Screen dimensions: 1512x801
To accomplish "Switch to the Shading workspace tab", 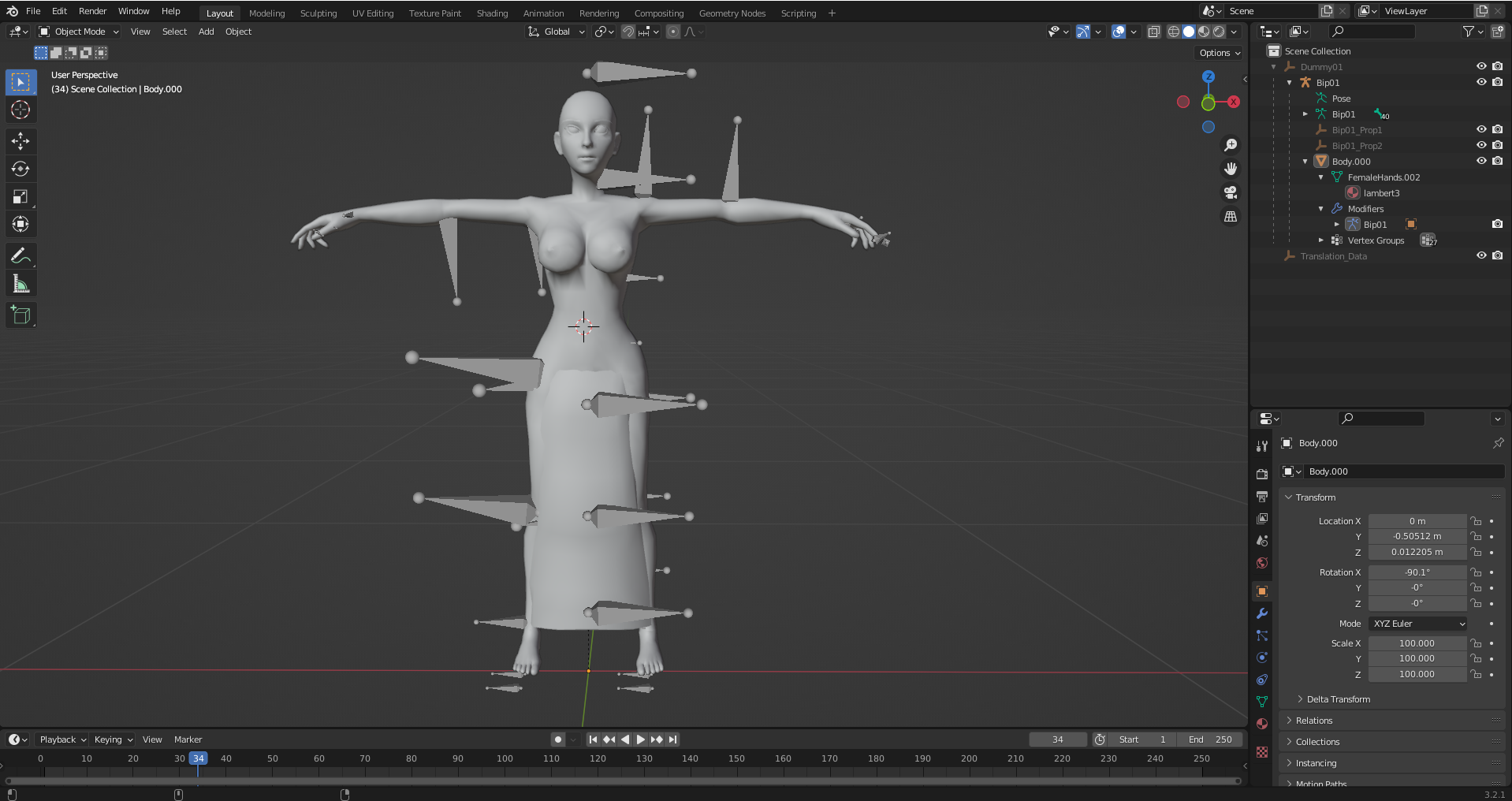I will point(492,13).
